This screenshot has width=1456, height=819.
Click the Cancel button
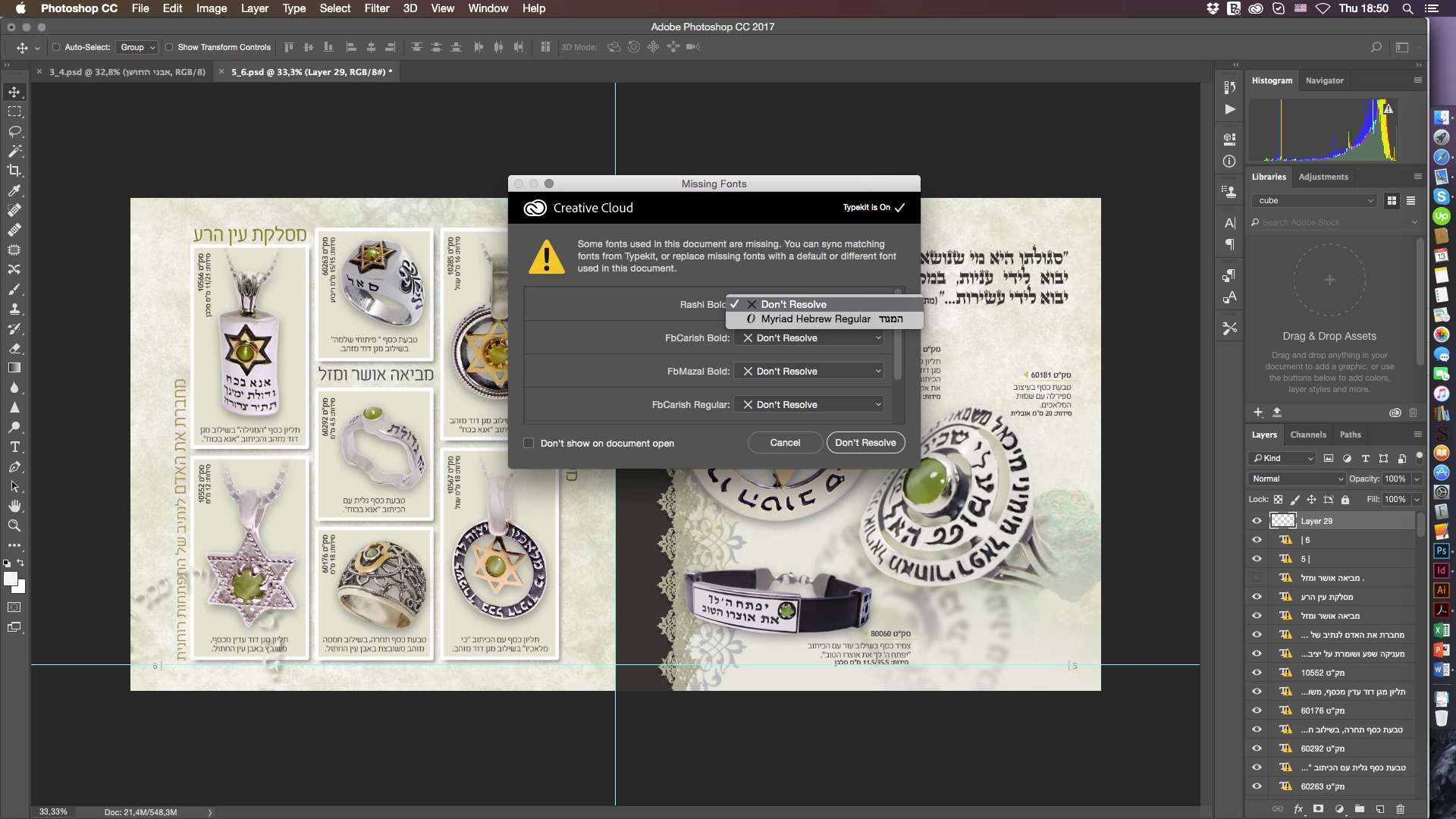point(785,443)
